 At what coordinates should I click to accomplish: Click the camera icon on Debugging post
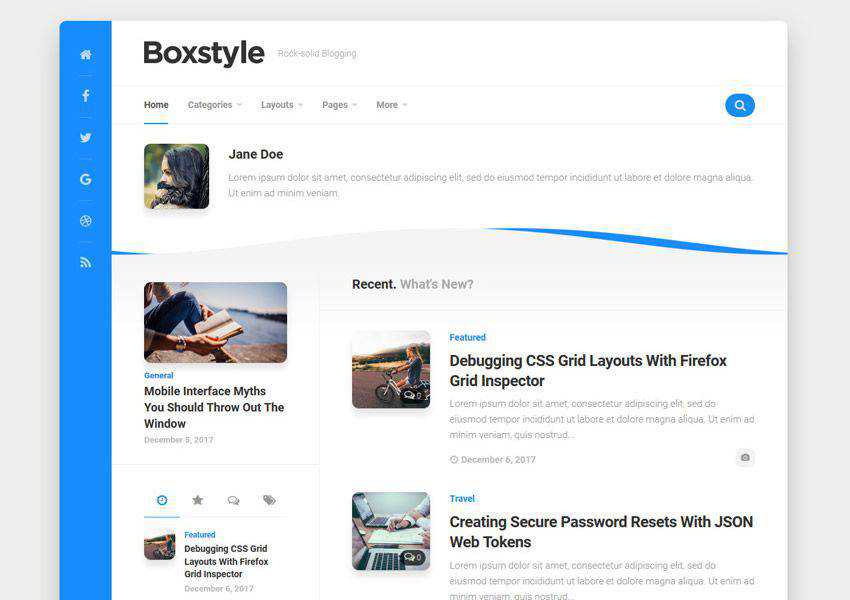coord(744,457)
